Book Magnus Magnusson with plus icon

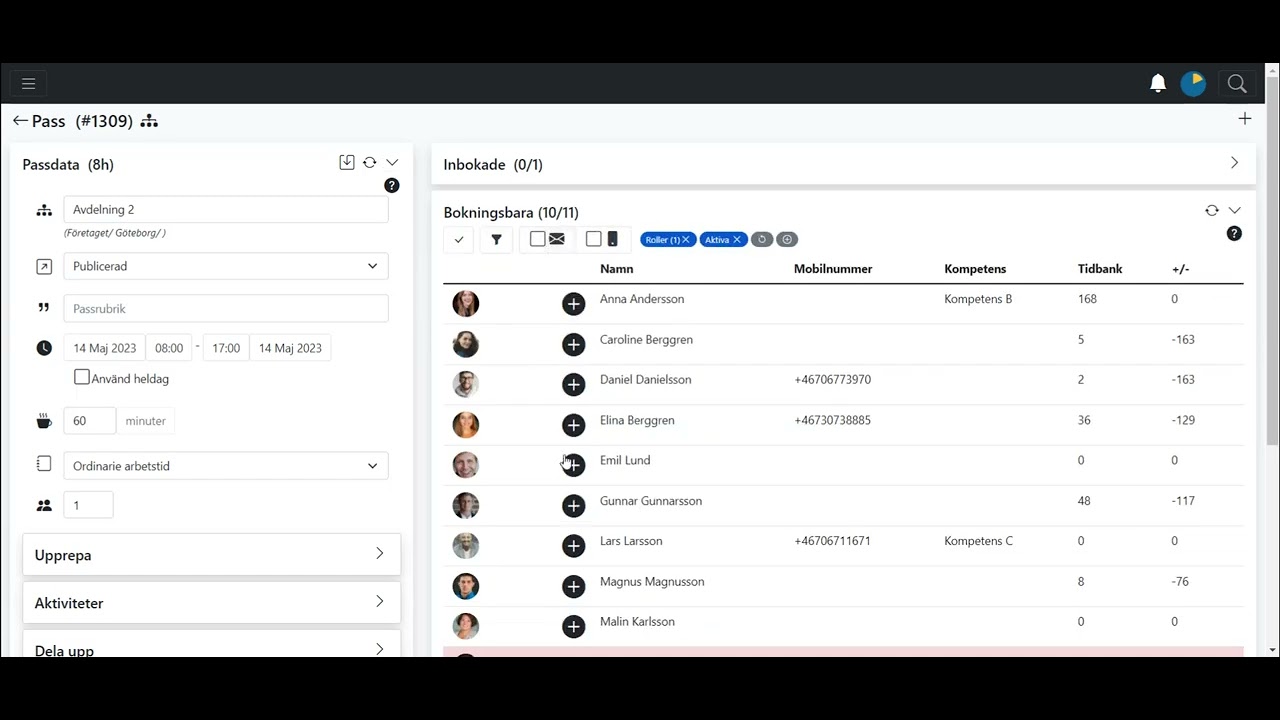point(573,586)
